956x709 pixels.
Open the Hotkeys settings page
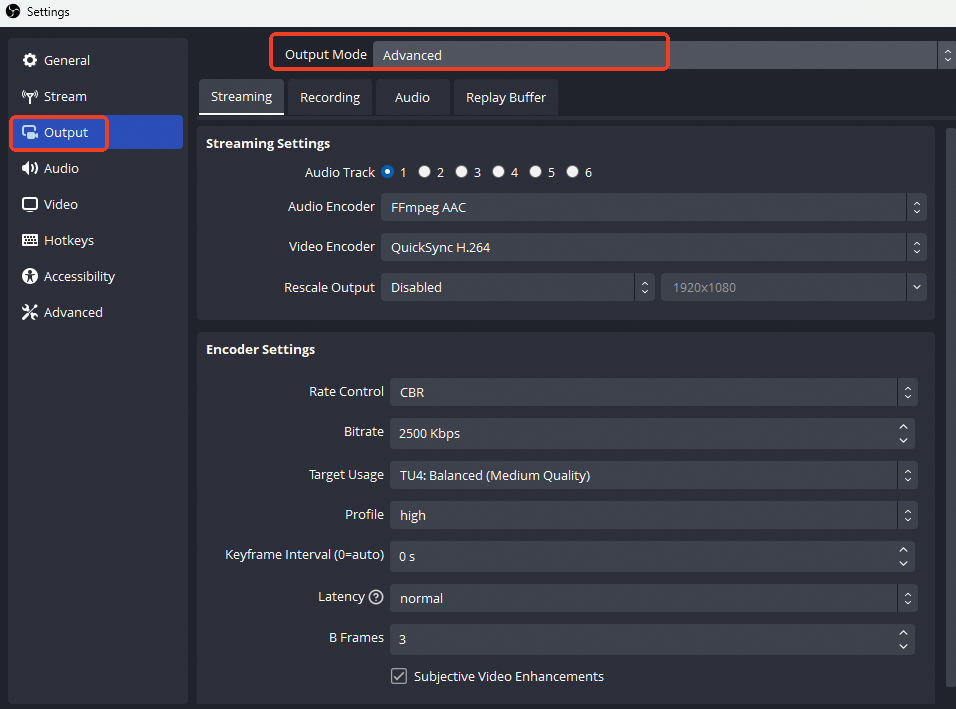pos(96,240)
